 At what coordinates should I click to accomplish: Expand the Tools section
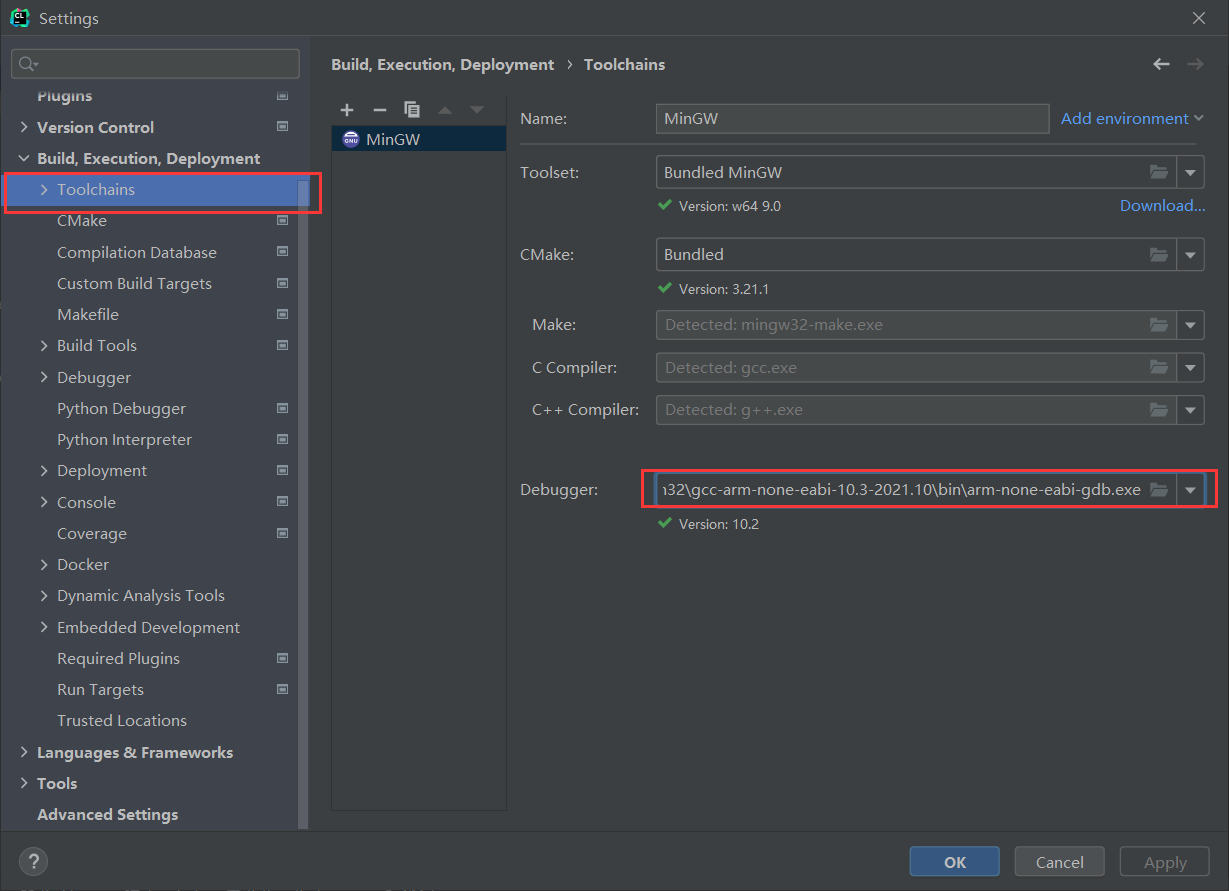point(24,783)
